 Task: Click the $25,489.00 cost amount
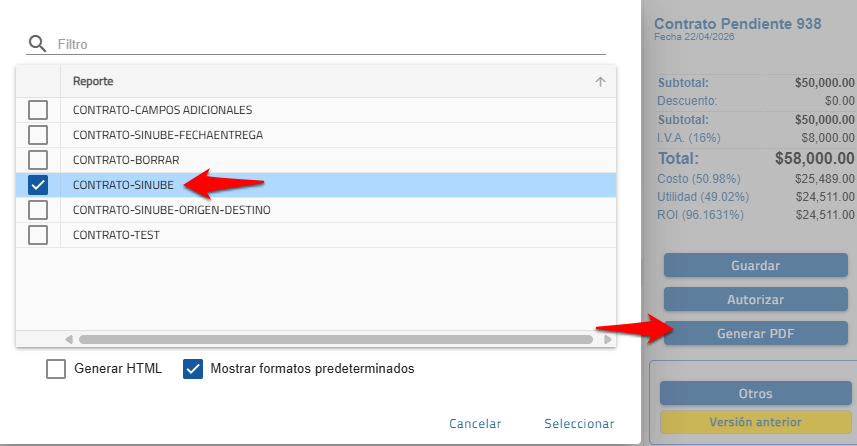coord(825,179)
